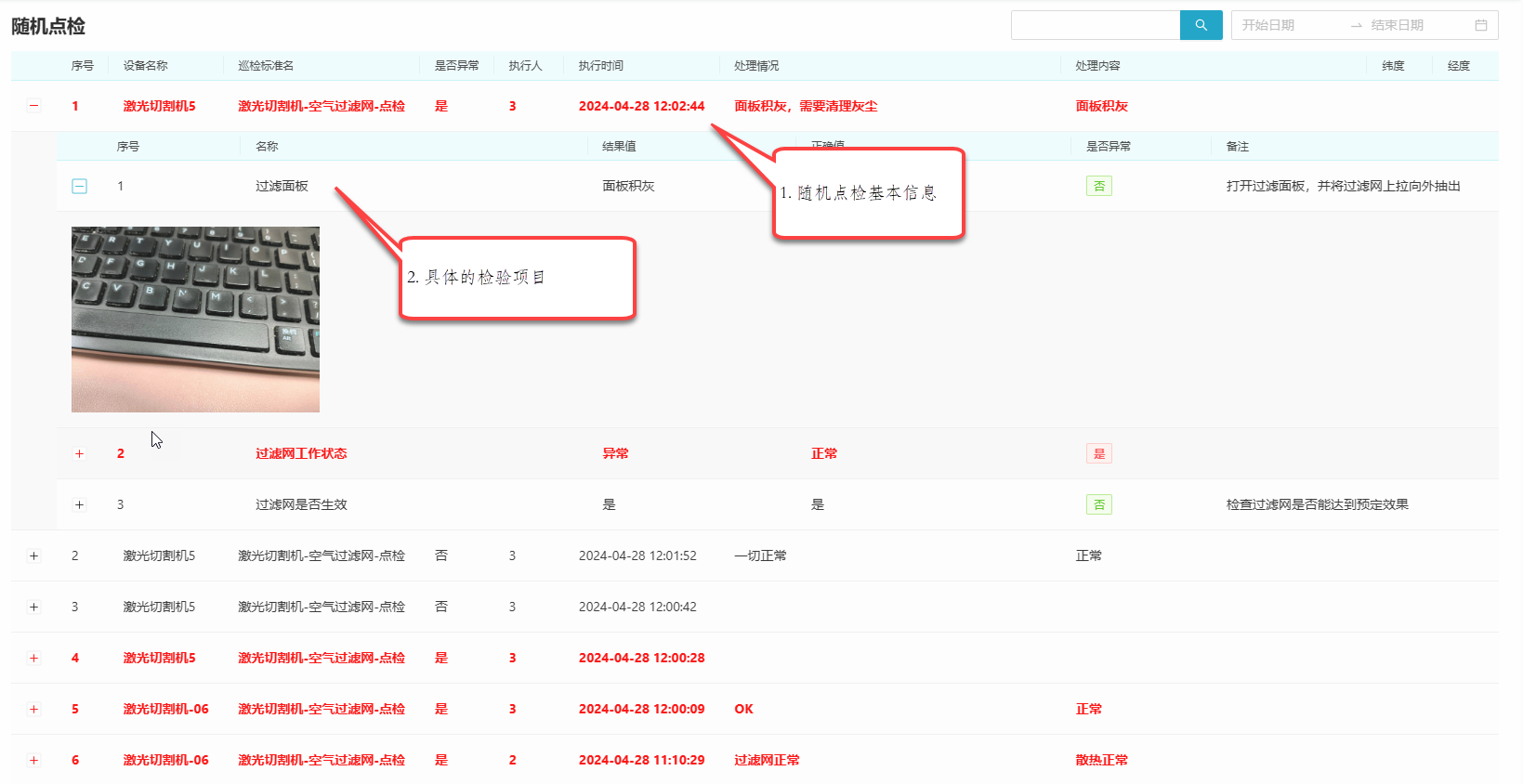Click the 巡检标准名 column header
The width and height of the screenshot is (1523, 784).
click(266, 66)
